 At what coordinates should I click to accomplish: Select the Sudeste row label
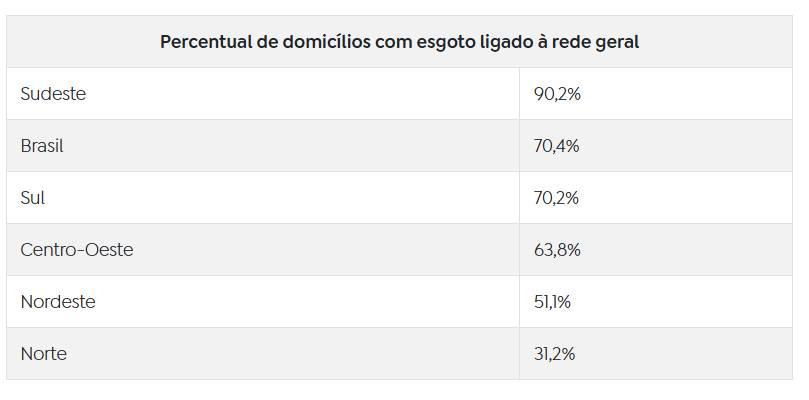(53, 94)
